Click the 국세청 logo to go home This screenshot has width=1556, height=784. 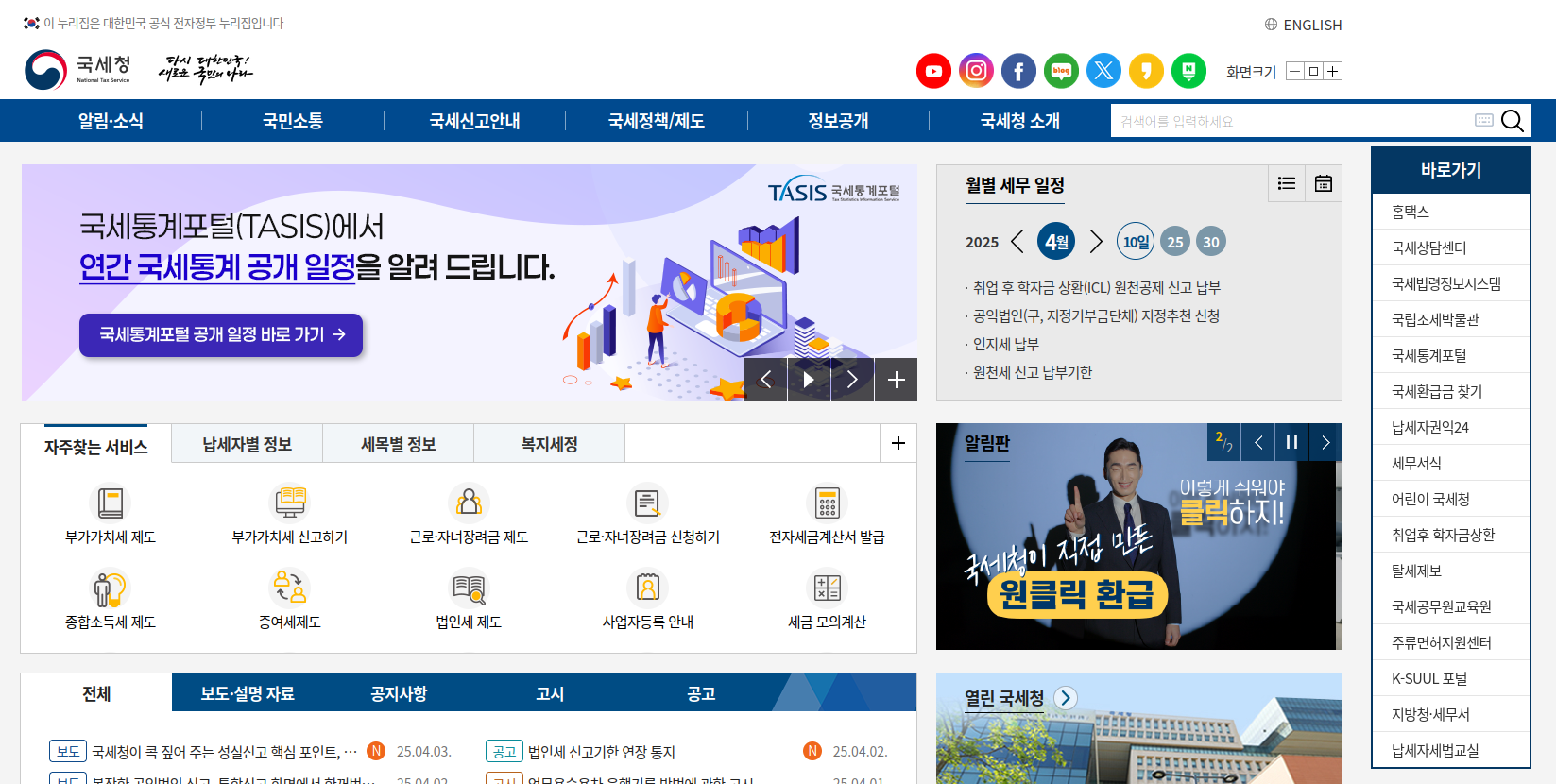pos(77,69)
